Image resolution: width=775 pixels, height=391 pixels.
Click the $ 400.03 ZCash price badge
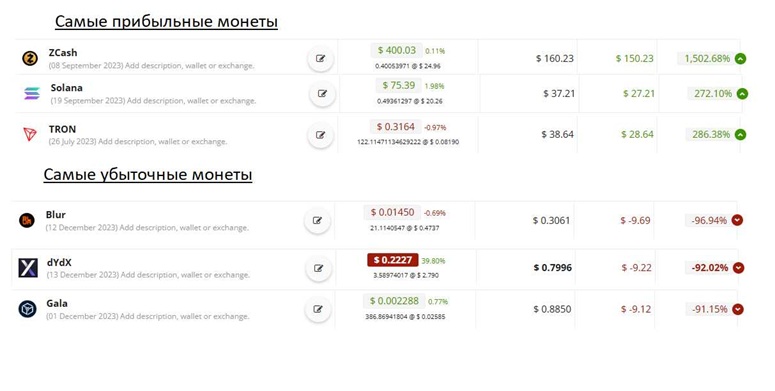(396, 50)
